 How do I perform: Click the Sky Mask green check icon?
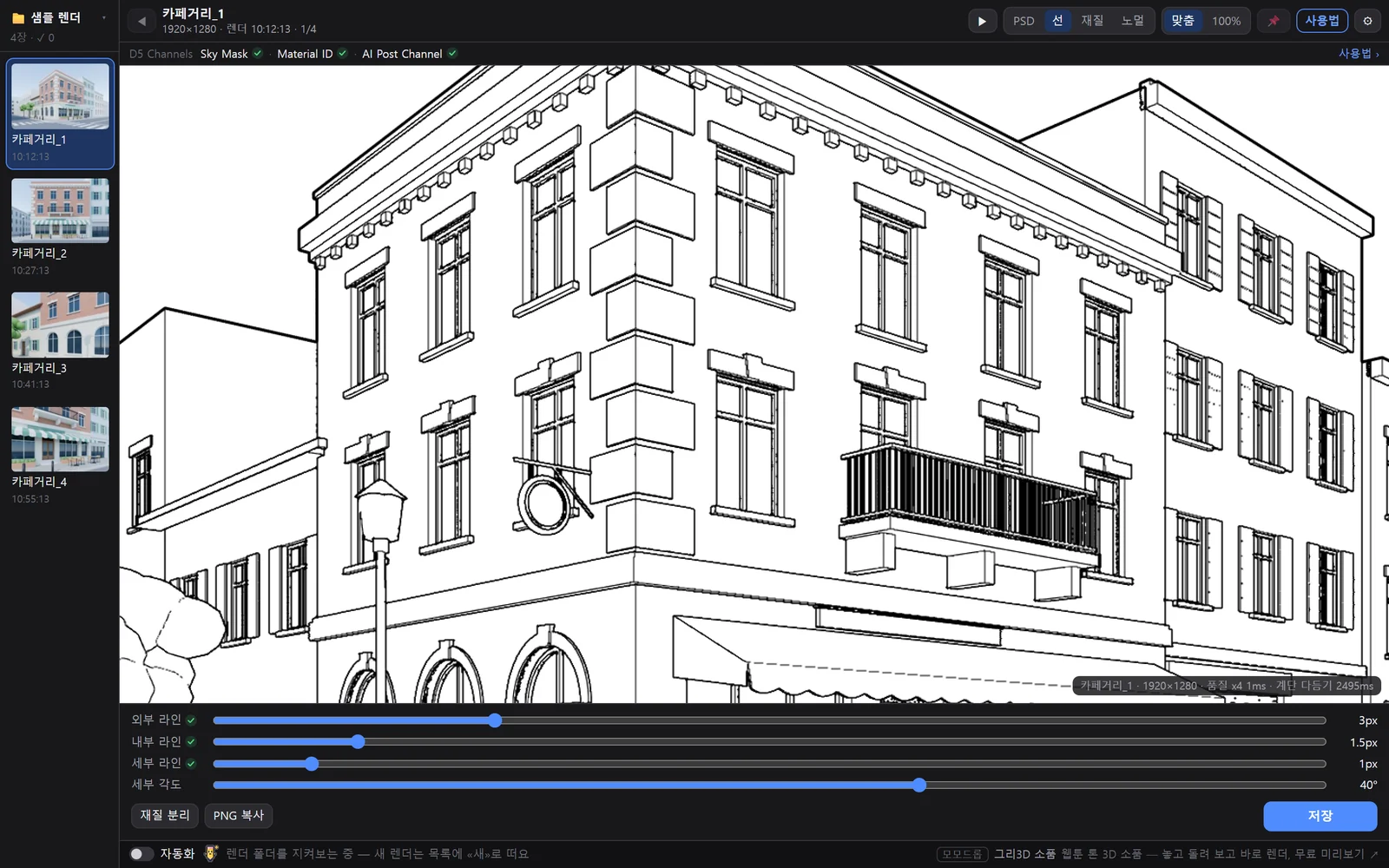click(x=258, y=54)
